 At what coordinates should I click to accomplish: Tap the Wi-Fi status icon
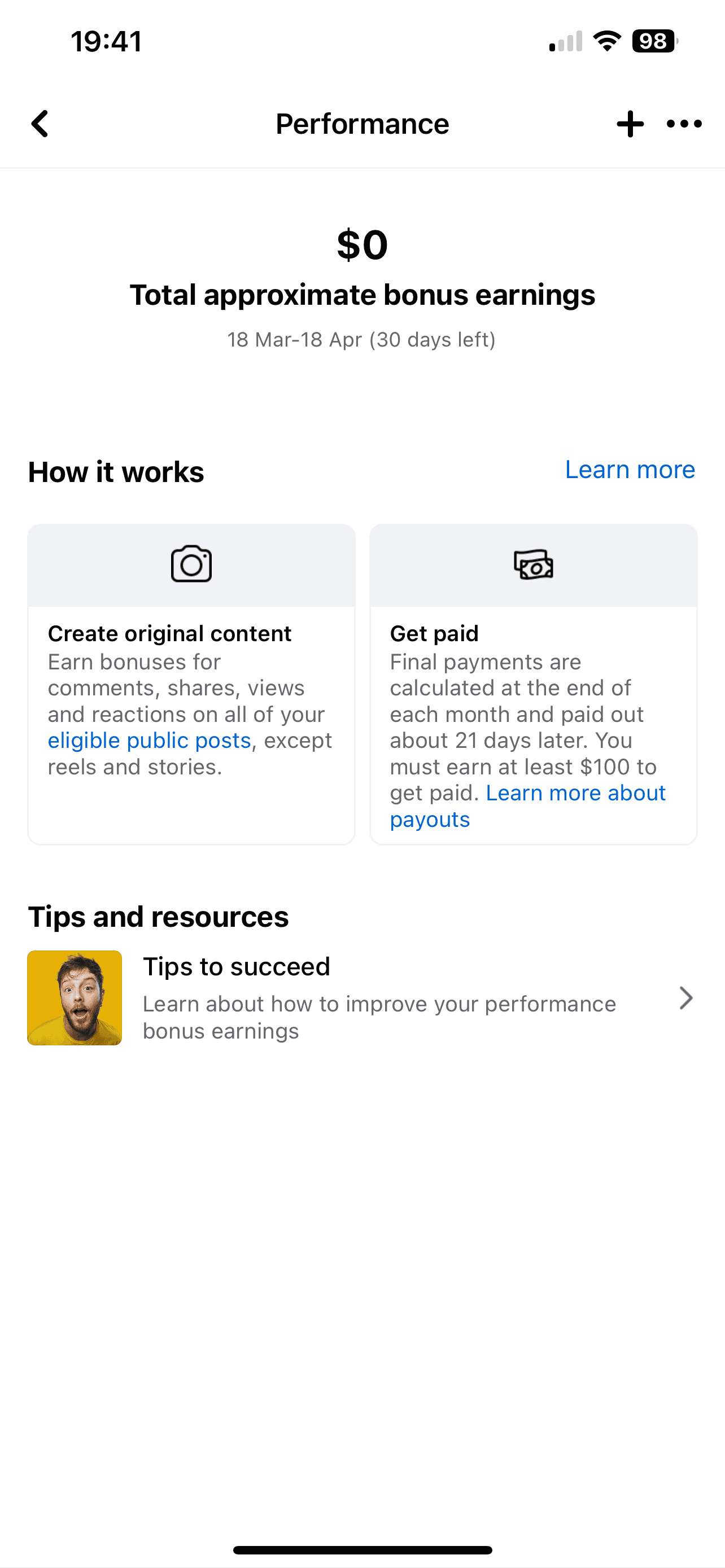pos(607,41)
